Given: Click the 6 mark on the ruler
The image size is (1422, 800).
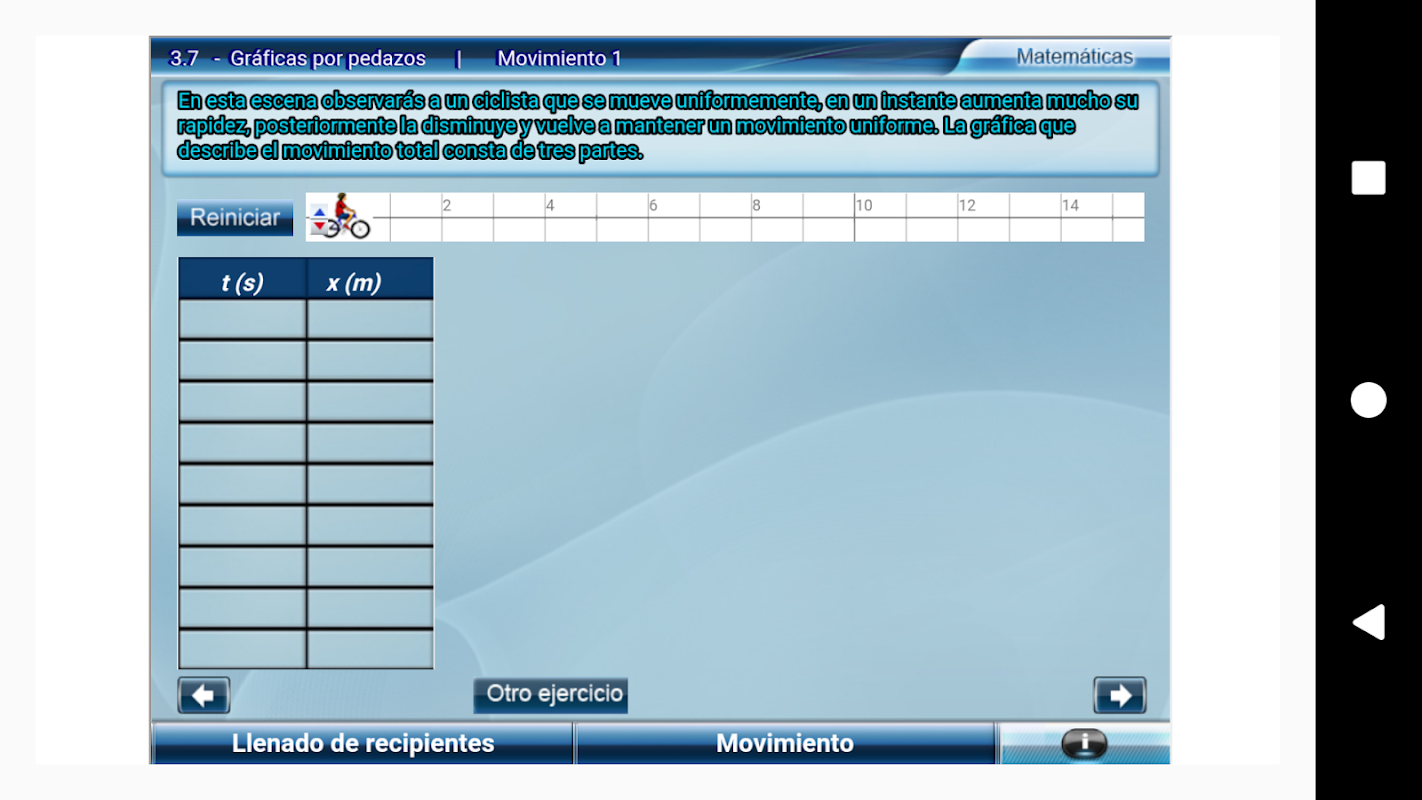Looking at the screenshot, I should coord(653,205).
